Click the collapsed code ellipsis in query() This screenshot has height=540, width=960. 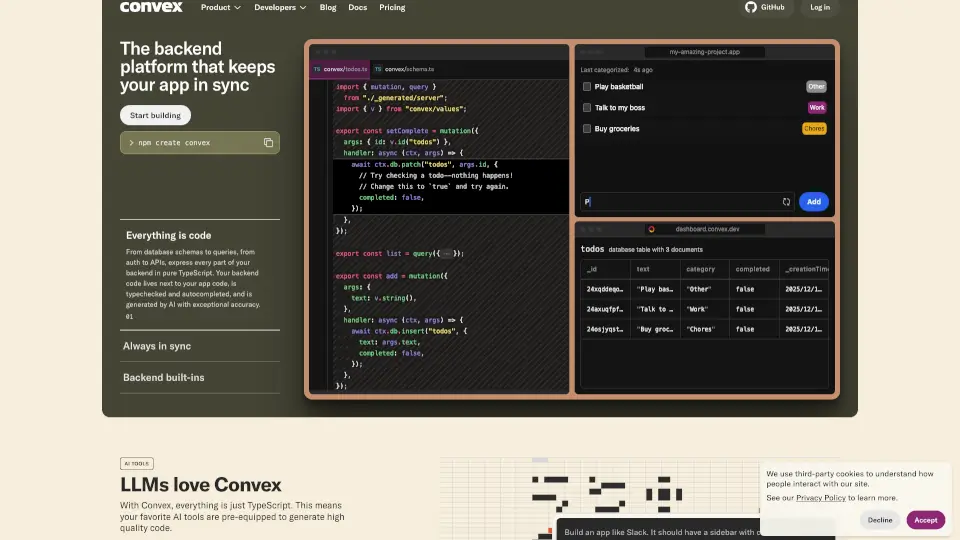point(446,254)
